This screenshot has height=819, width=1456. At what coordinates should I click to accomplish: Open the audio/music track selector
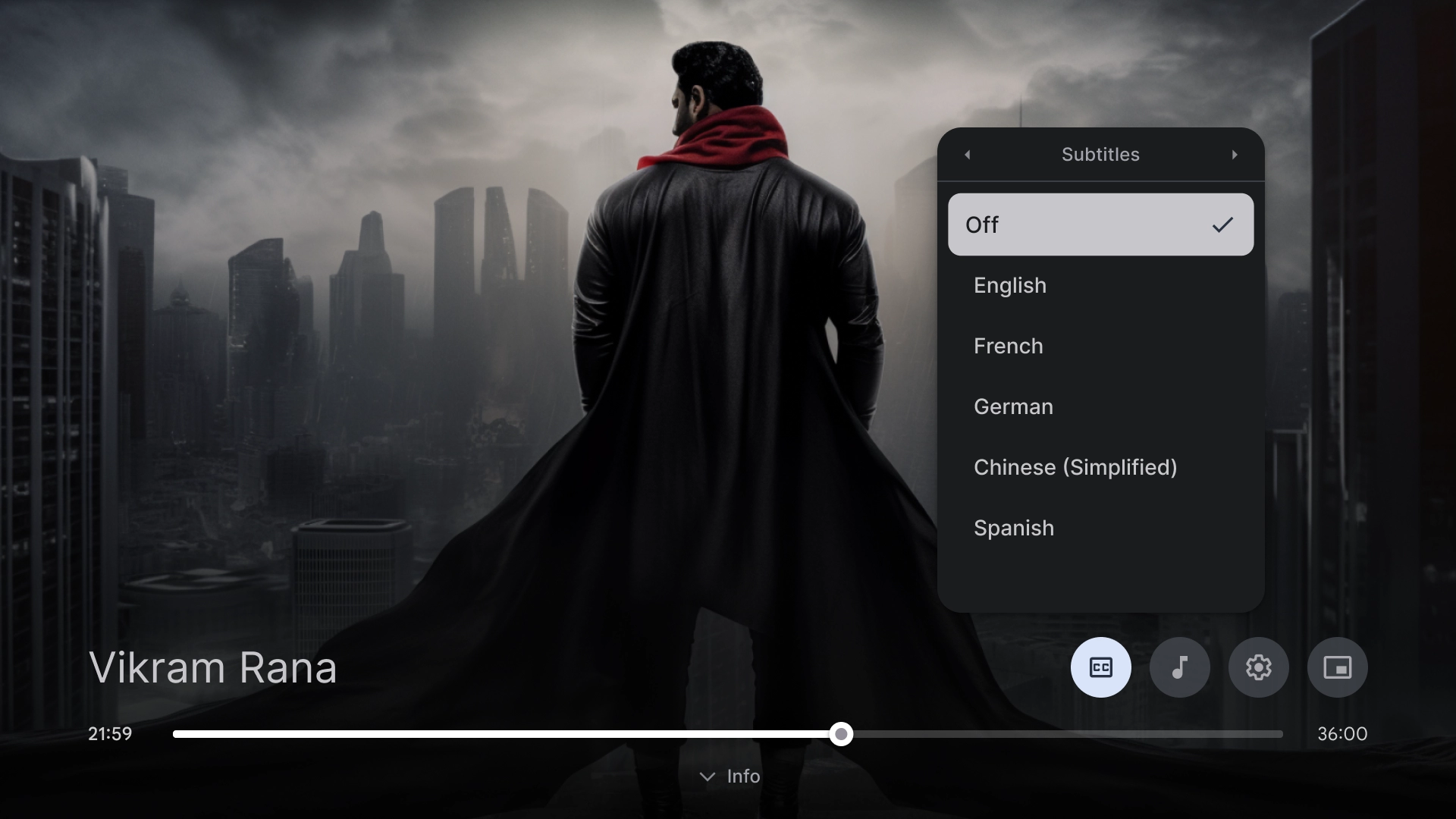pos(1179,667)
